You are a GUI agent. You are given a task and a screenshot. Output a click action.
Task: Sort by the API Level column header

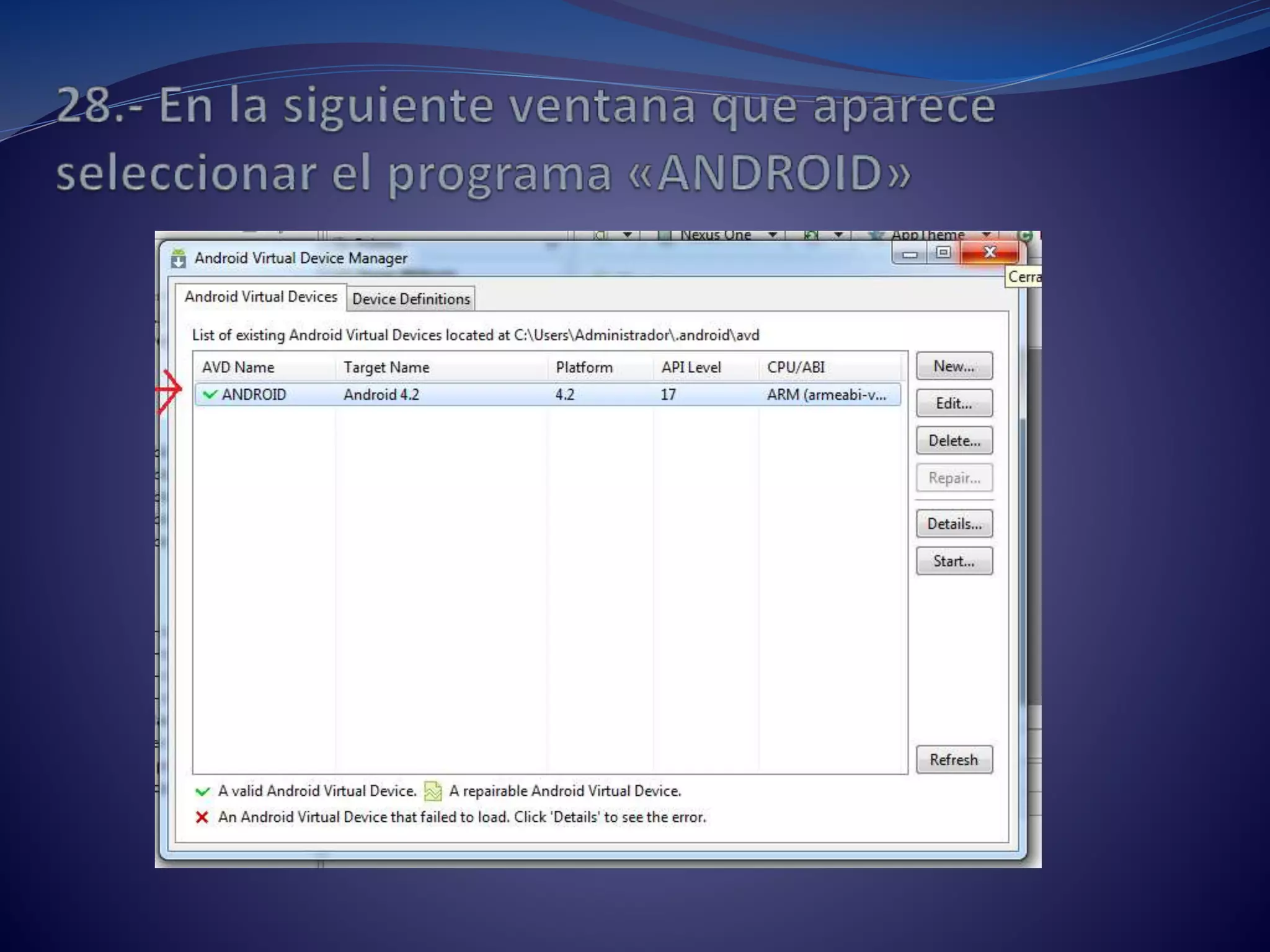pos(691,368)
